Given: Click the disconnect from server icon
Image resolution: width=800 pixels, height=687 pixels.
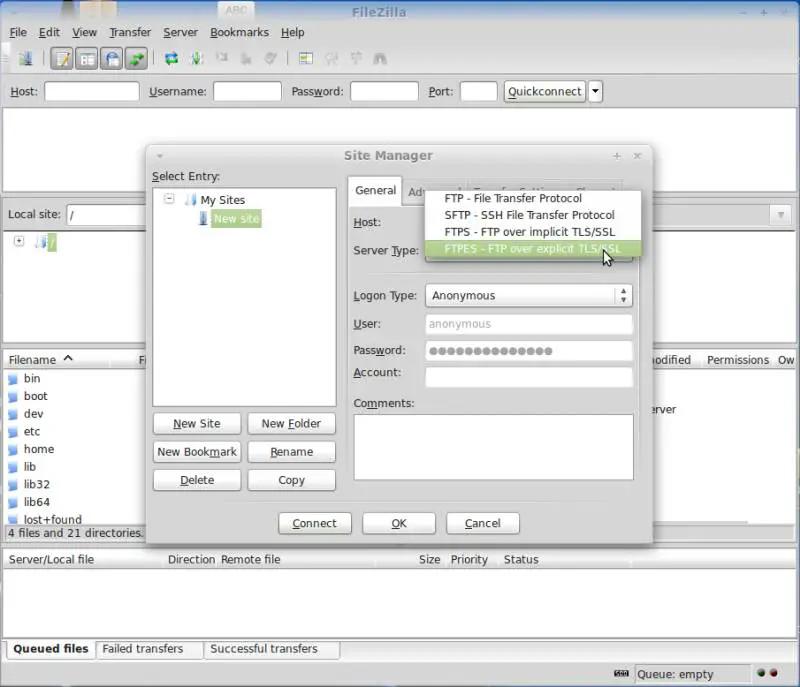Looking at the screenshot, I should (246, 59).
